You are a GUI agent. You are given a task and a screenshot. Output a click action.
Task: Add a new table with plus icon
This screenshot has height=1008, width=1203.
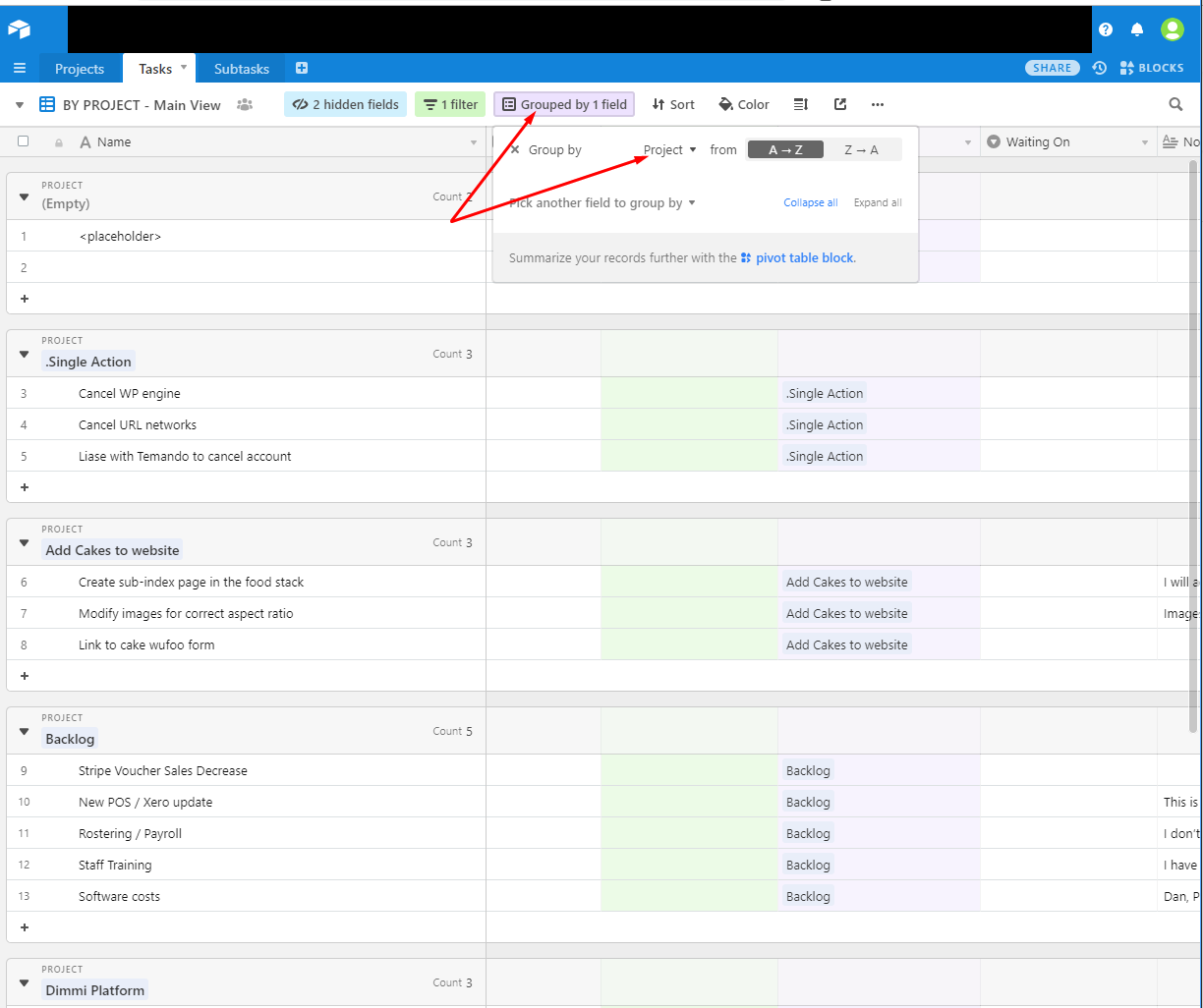[x=302, y=69]
